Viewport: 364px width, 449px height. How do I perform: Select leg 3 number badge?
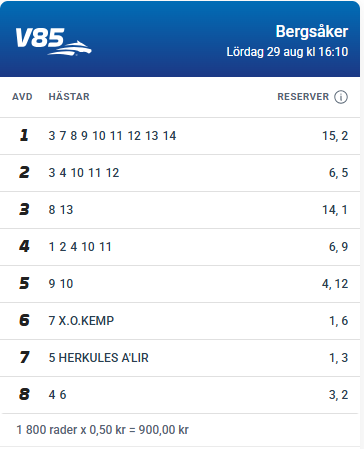pos(24,210)
